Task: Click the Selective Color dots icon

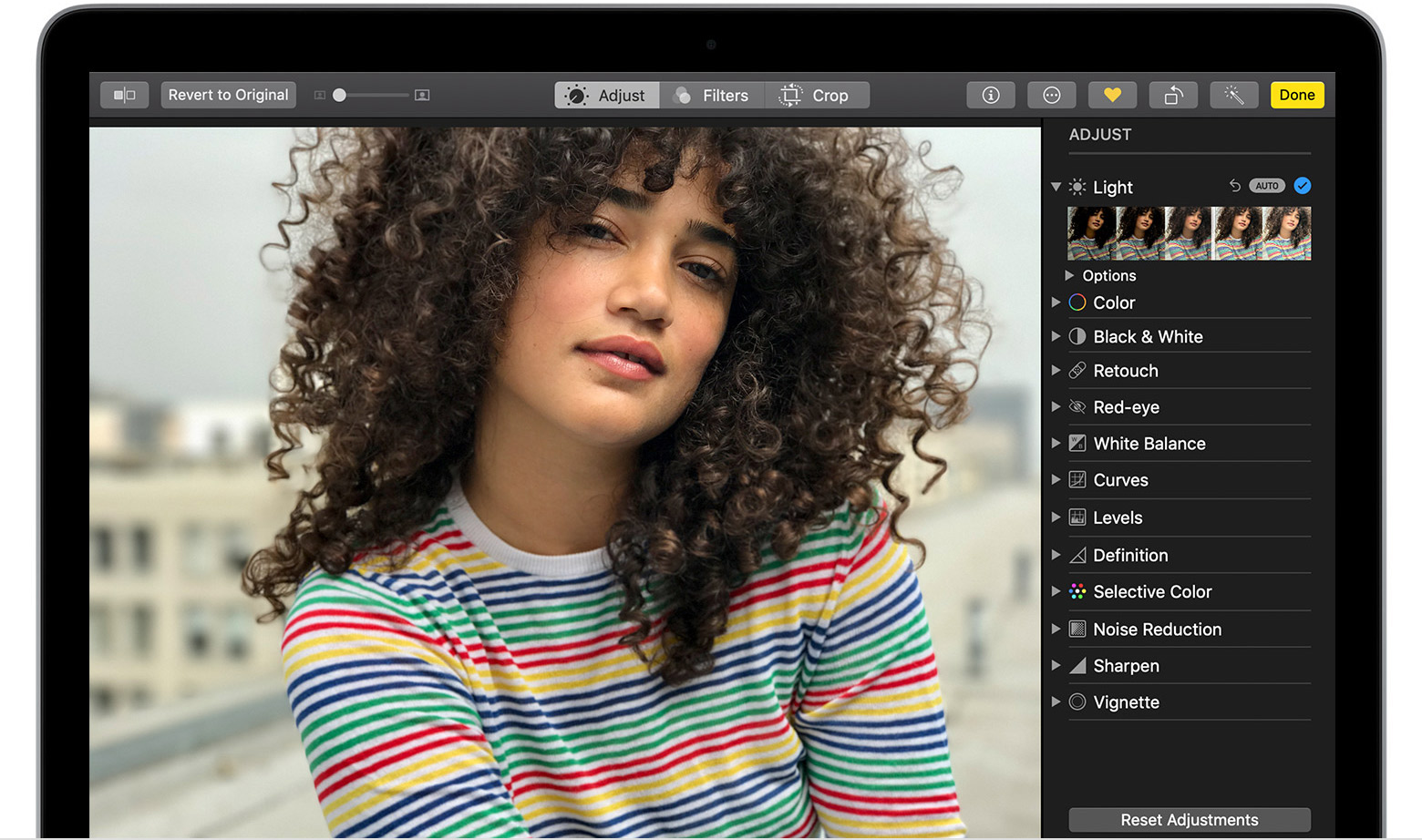Action: (1077, 592)
